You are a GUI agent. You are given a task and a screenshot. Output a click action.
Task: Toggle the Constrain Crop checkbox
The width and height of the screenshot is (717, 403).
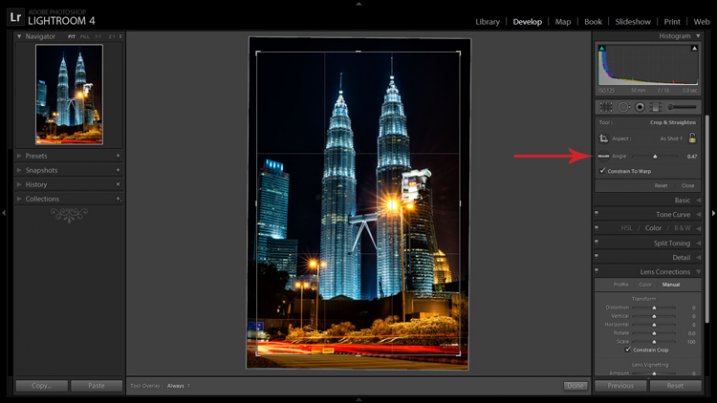(x=628, y=350)
